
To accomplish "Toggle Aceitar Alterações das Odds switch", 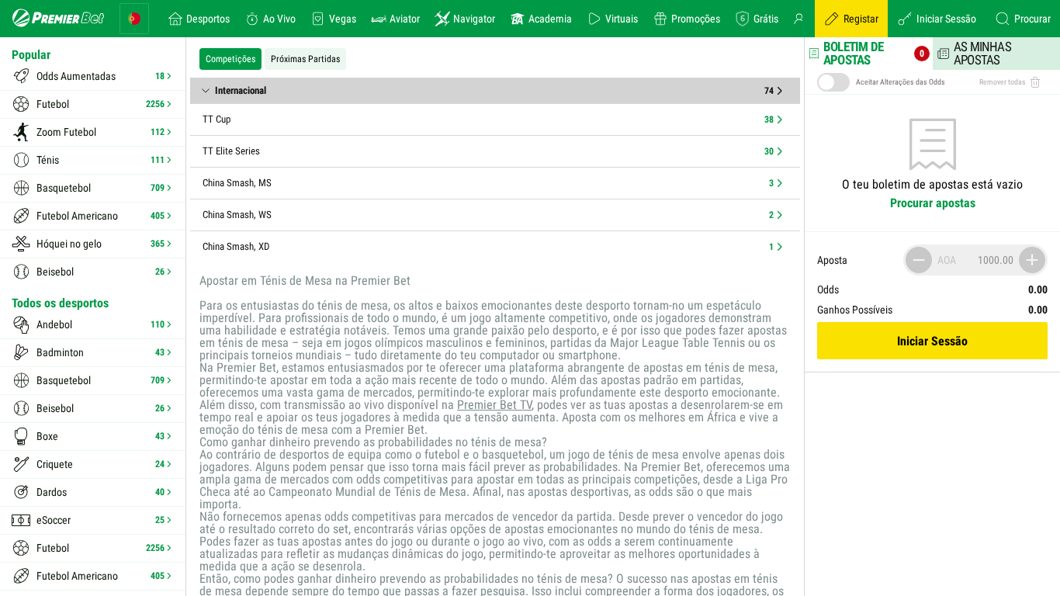I will pos(833,82).
